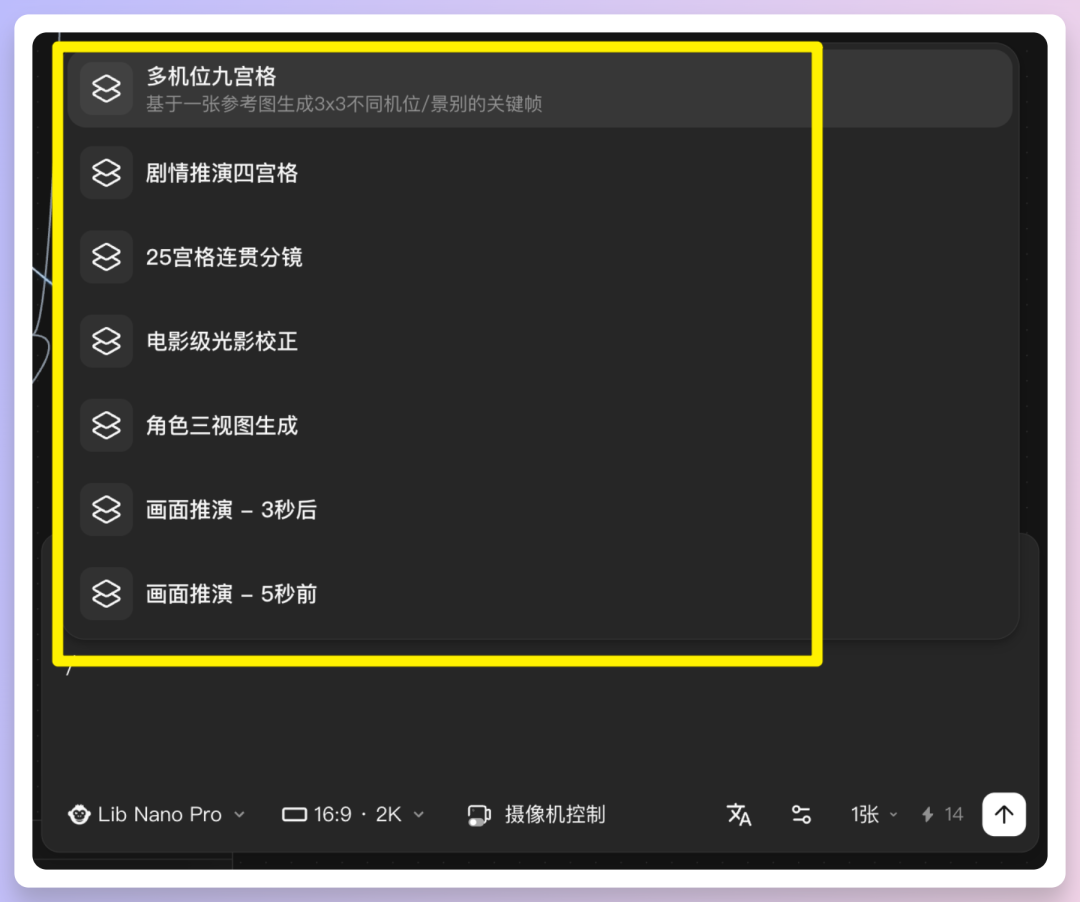Open the 16:9 · 2K resolution dropdown
1080x902 pixels.
tap(352, 814)
